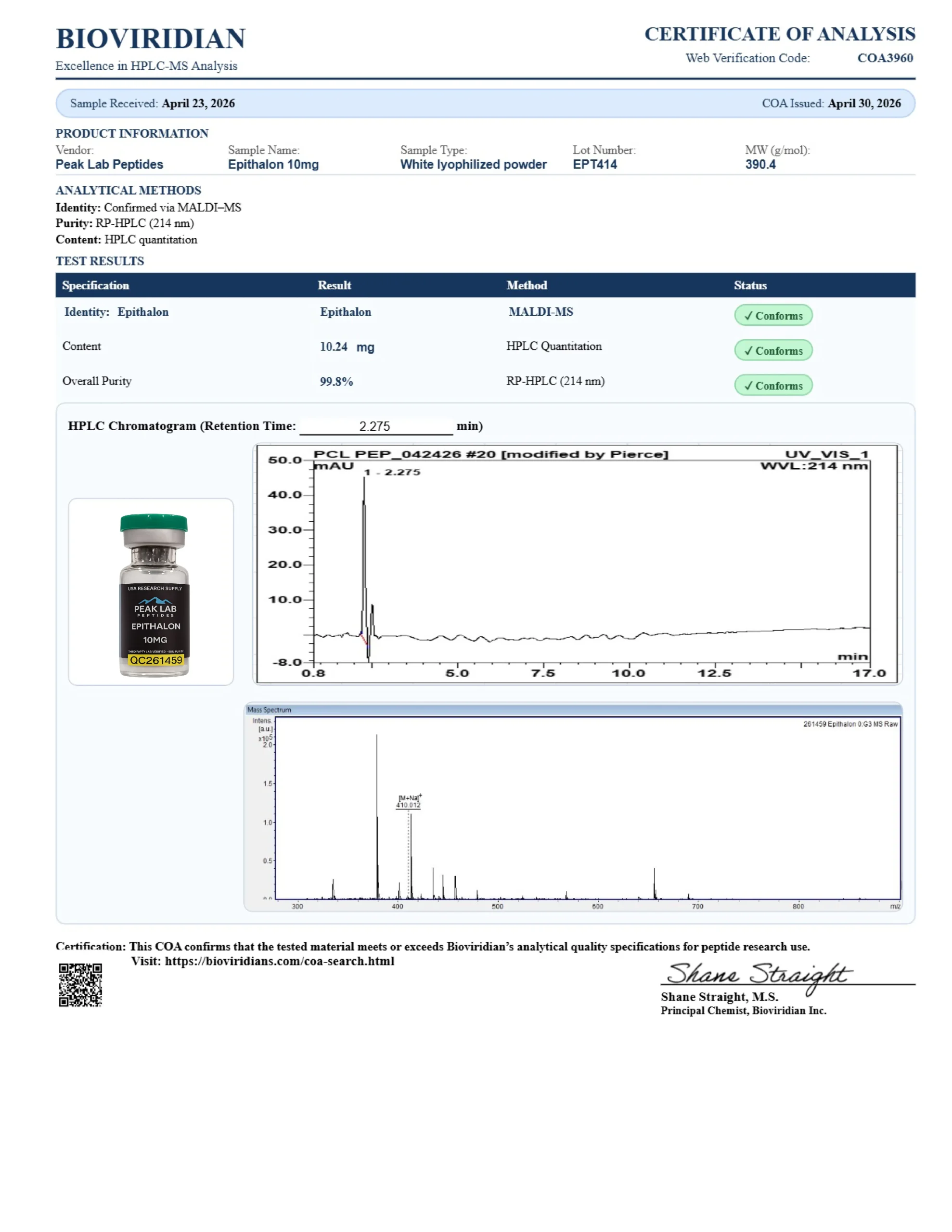Click the molecular weight value 390.4

pyautogui.click(x=760, y=164)
